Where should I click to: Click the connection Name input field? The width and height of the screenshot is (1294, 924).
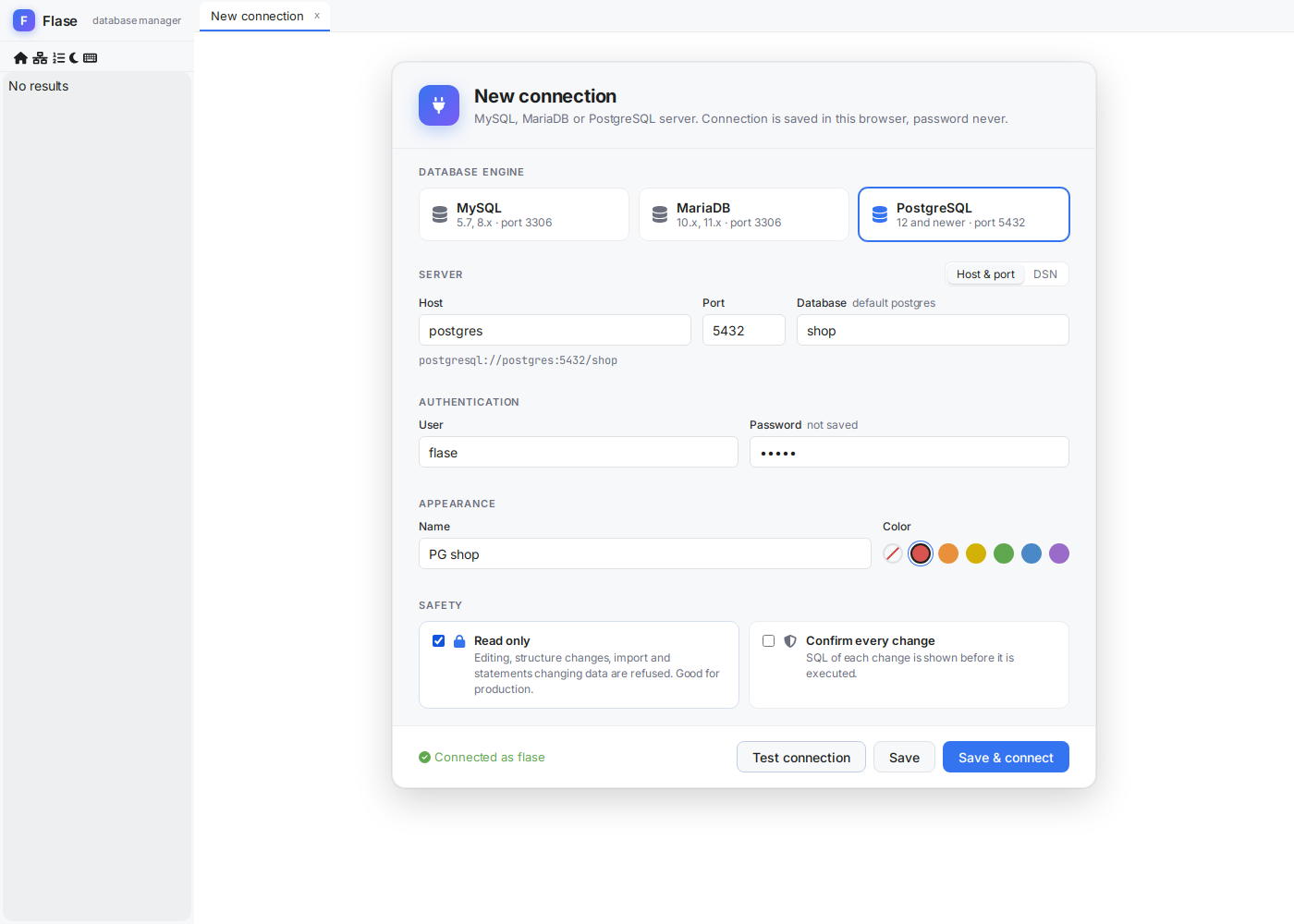point(645,553)
